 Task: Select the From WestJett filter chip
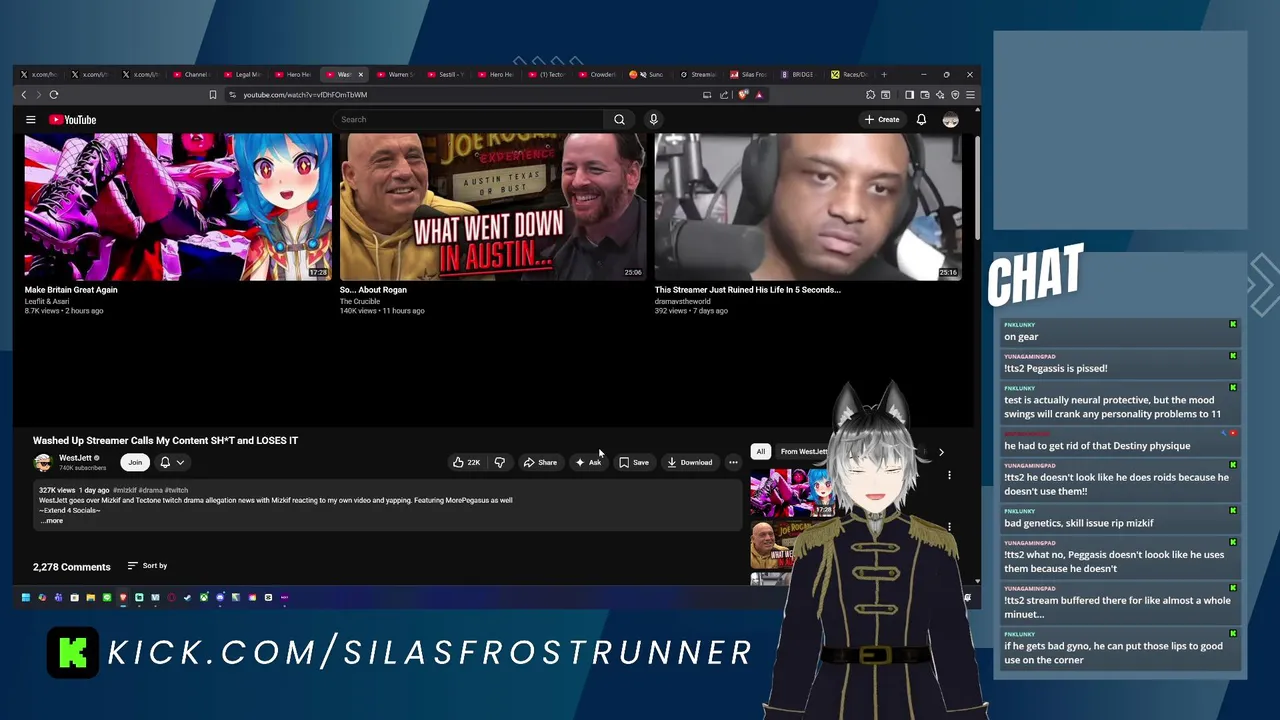pyautogui.click(x=803, y=452)
